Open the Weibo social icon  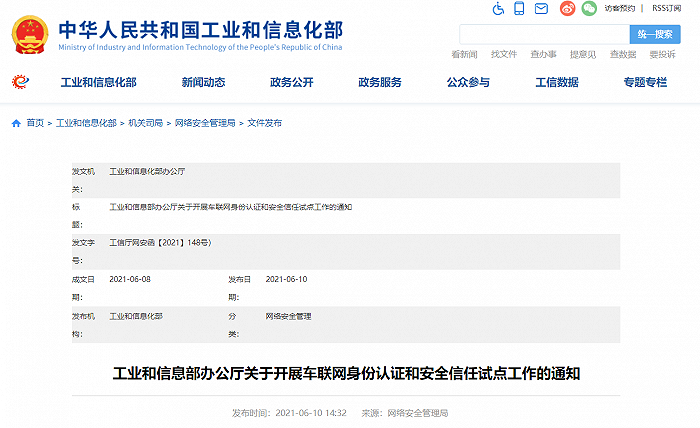pyautogui.click(x=568, y=9)
